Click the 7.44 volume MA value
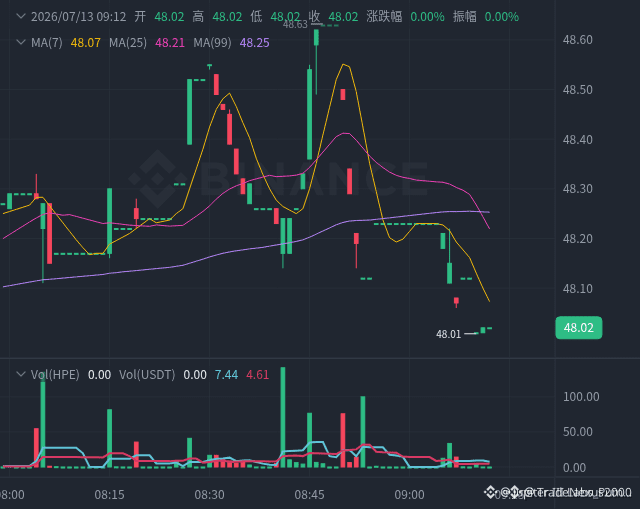Image resolution: width=640 pixels, height=509 pixels. (227, 374)
